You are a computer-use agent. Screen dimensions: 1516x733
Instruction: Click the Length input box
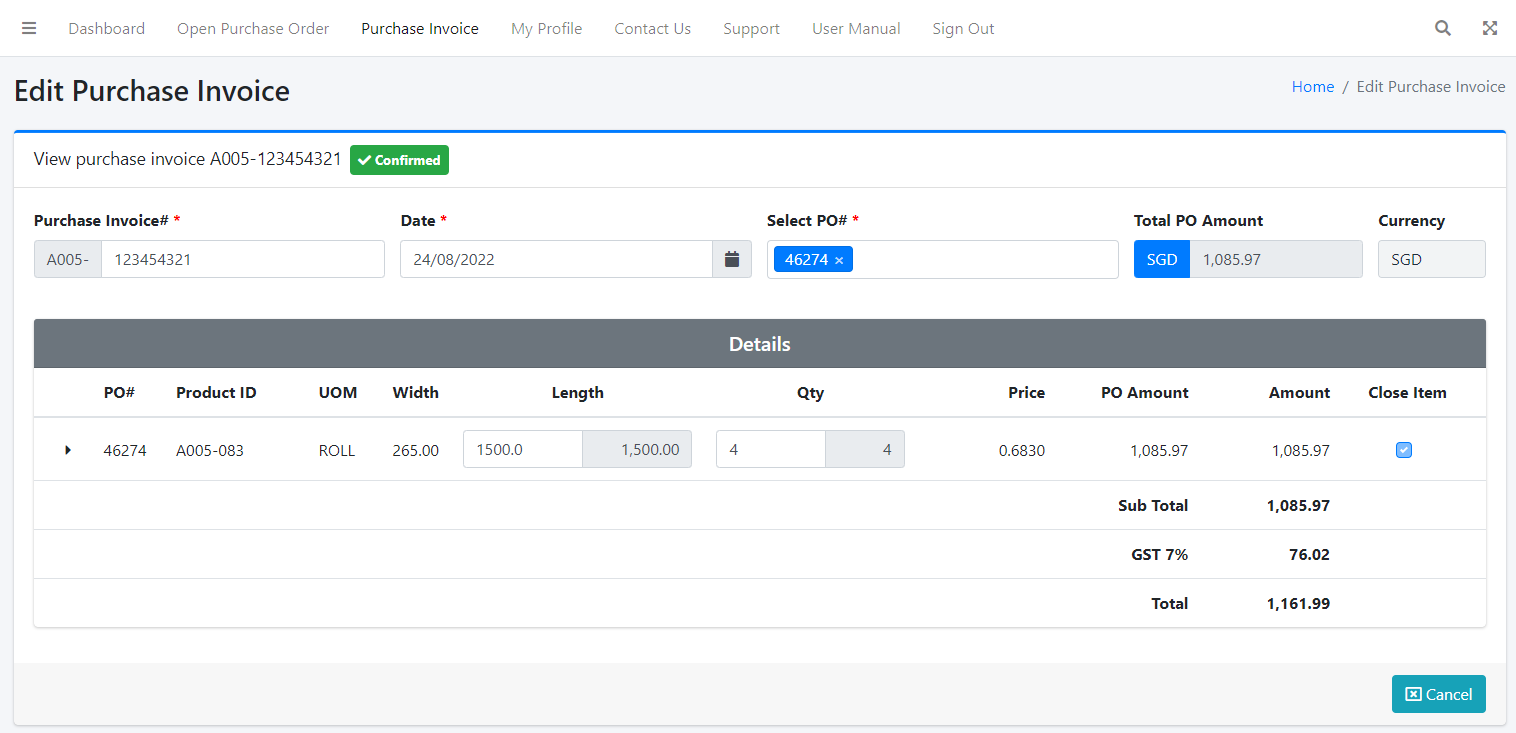pyautogui.click(x=522, y=449)
